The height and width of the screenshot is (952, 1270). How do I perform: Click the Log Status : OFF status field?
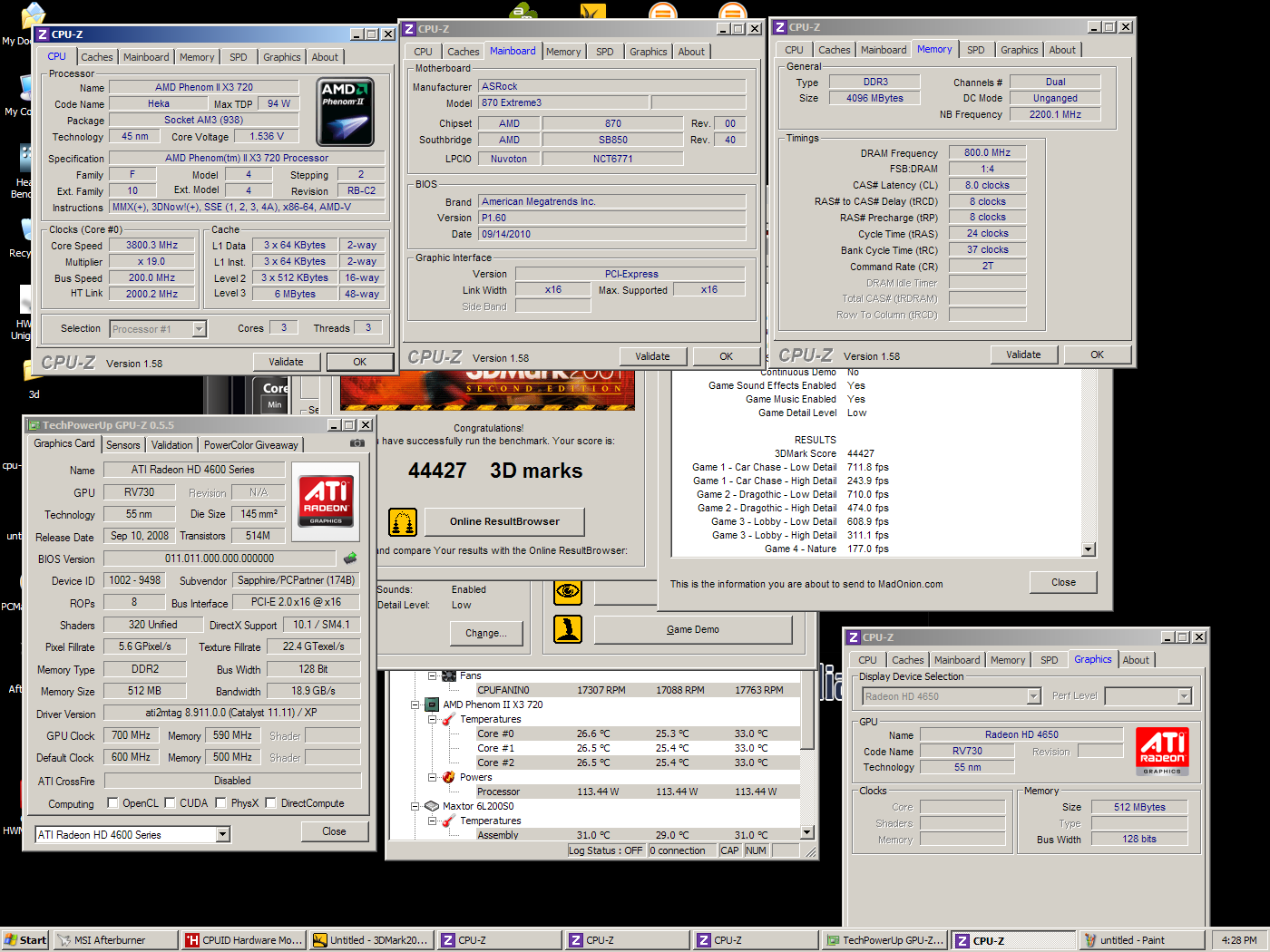(606, 850)
